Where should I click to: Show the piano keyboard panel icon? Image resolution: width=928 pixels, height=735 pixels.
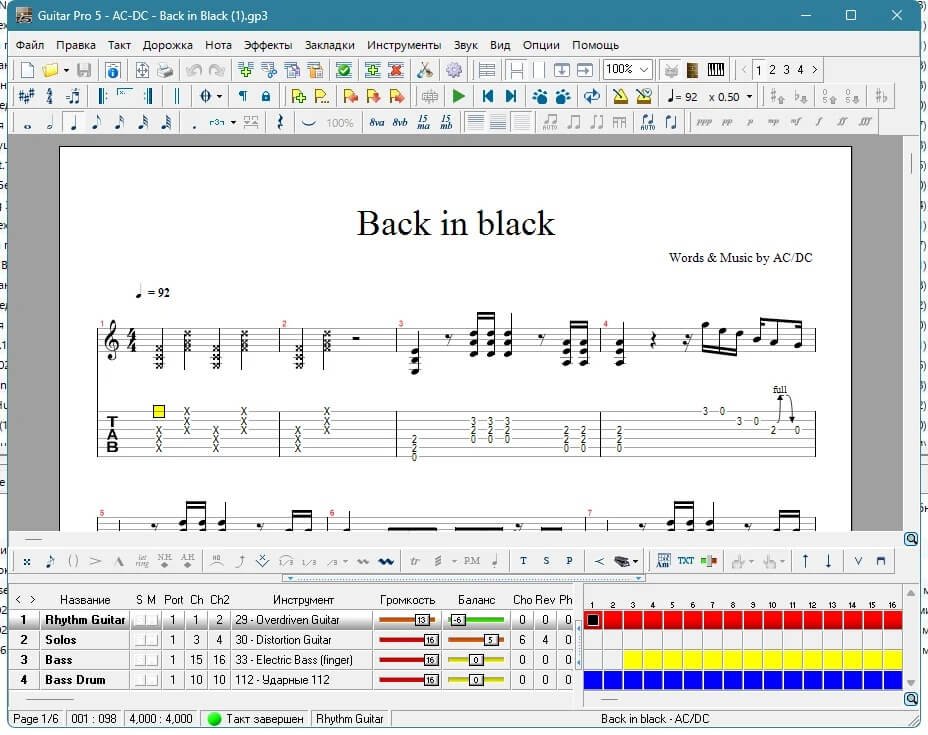pos(716,70)
